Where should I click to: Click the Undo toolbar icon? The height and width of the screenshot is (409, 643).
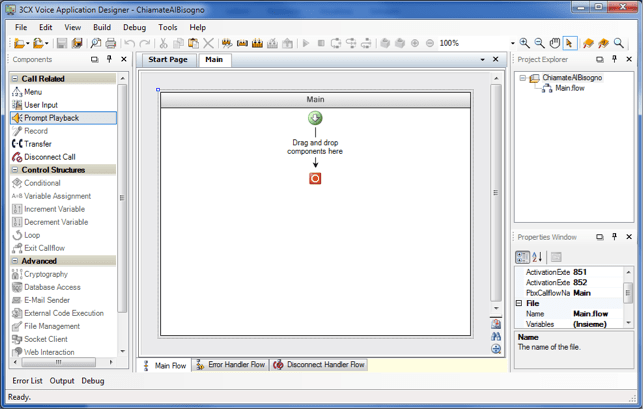130,43
